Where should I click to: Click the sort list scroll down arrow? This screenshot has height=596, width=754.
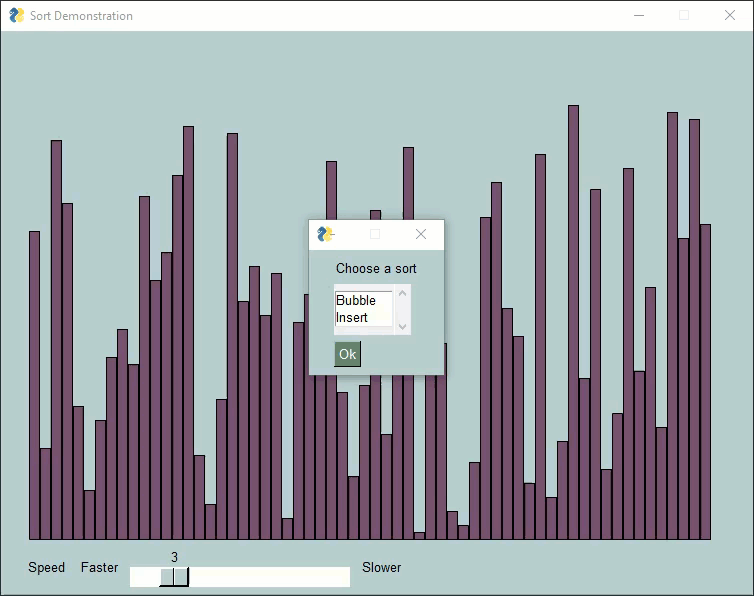402,327
